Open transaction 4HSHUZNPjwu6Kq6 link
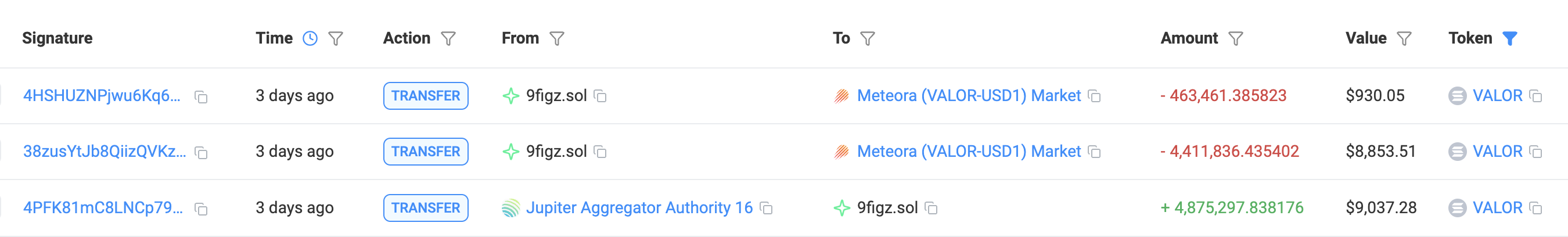The image size is (1568, 237). tap(102, 96)
